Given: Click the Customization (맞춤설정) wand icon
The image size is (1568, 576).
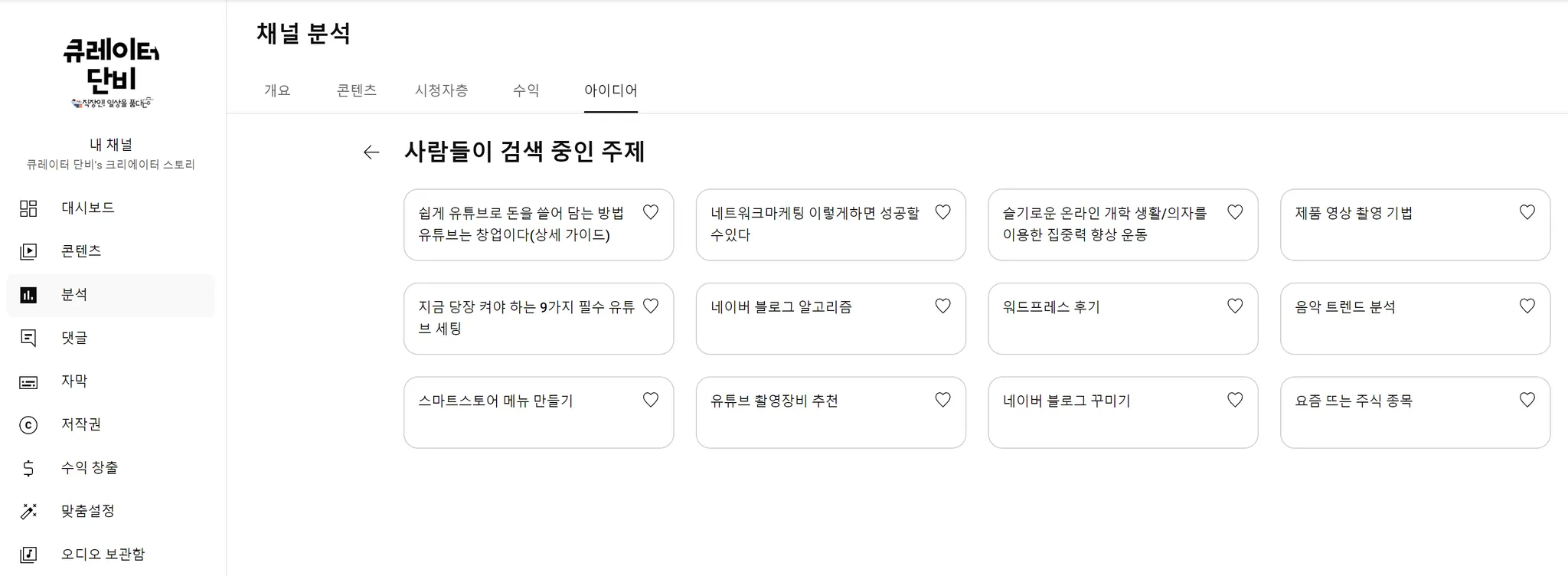Looking at the screenshot, I should coord(28,512).
